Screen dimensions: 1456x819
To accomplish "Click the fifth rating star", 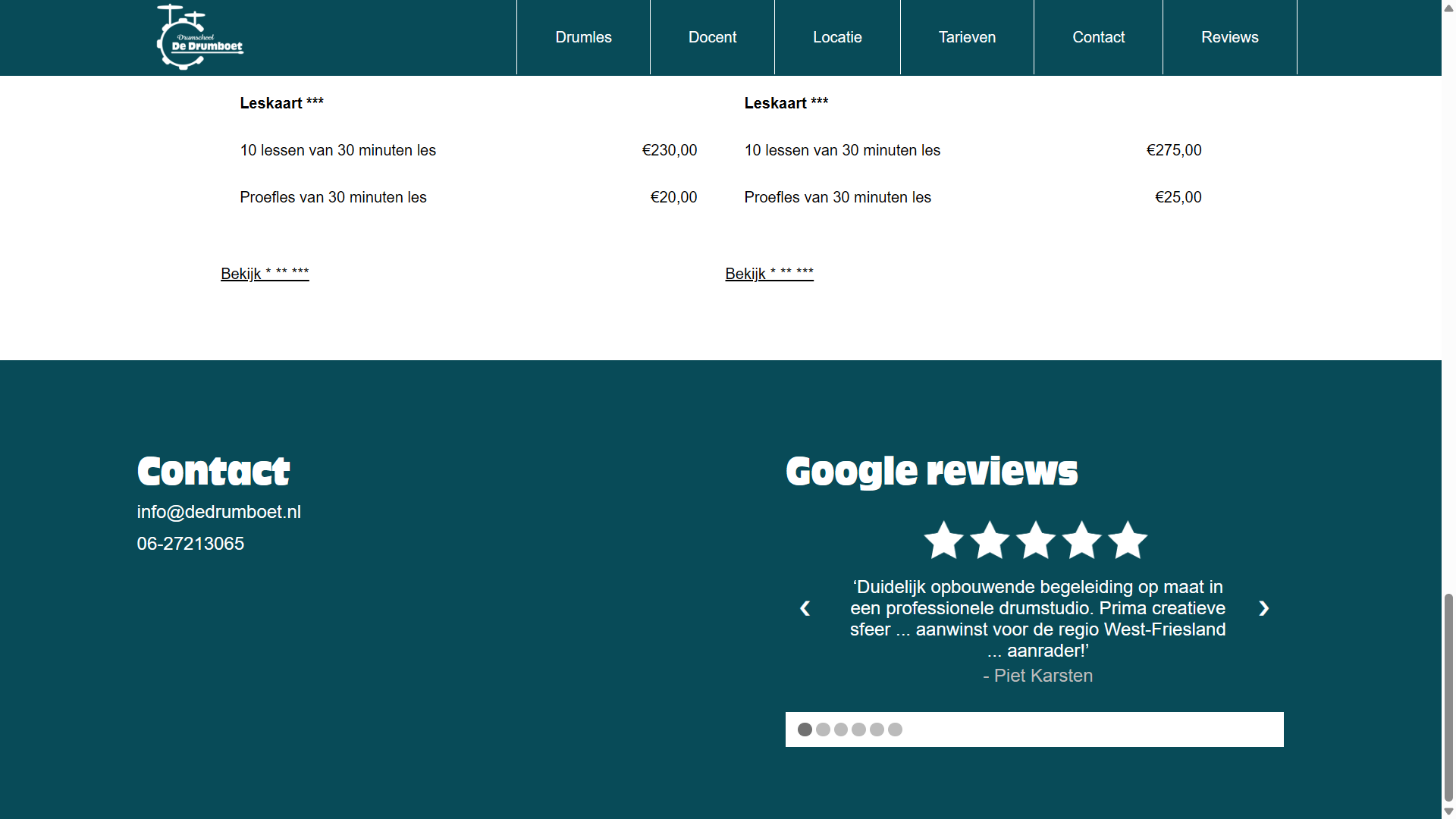I will 1128,541.
